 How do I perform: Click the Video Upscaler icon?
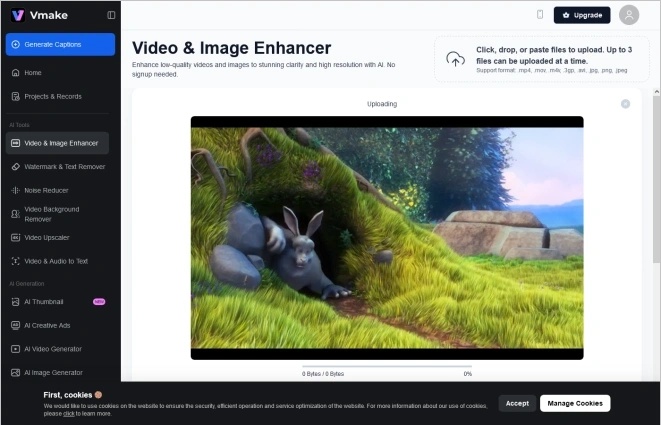click(x=16, y=237)
